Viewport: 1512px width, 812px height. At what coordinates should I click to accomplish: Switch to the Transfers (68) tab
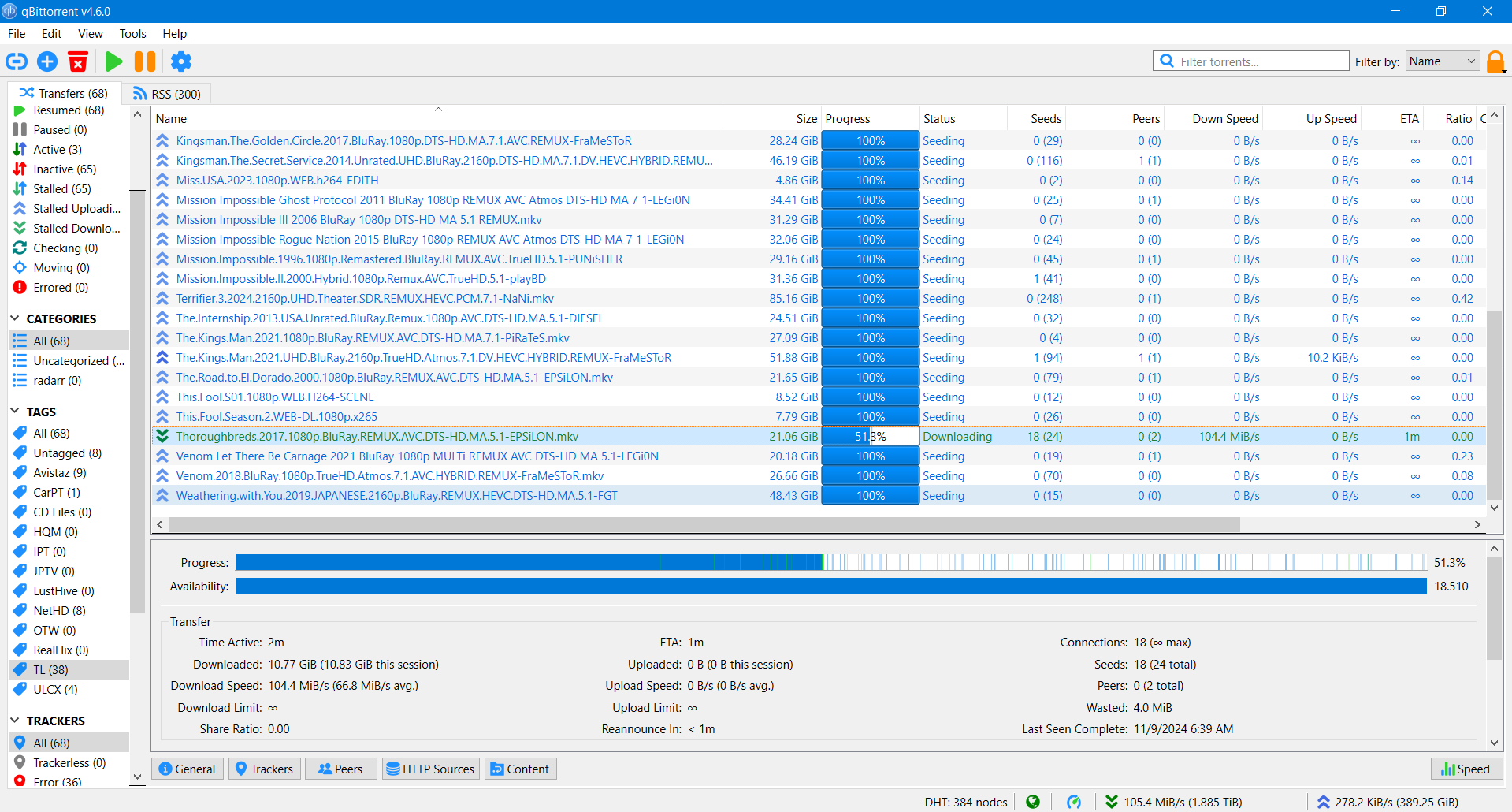tap(64, 93)
